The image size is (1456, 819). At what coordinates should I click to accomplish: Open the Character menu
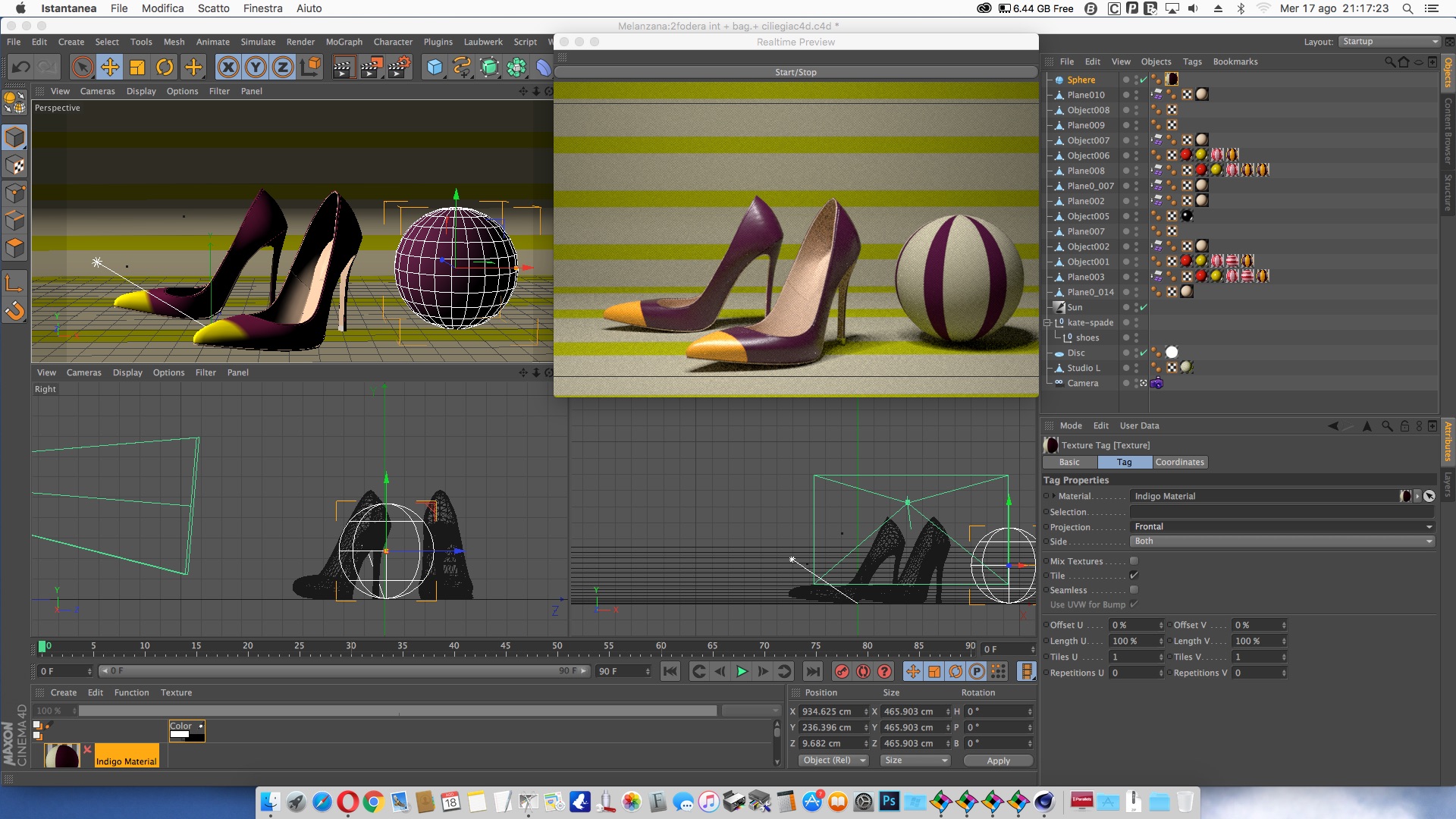tap(393, 42)
